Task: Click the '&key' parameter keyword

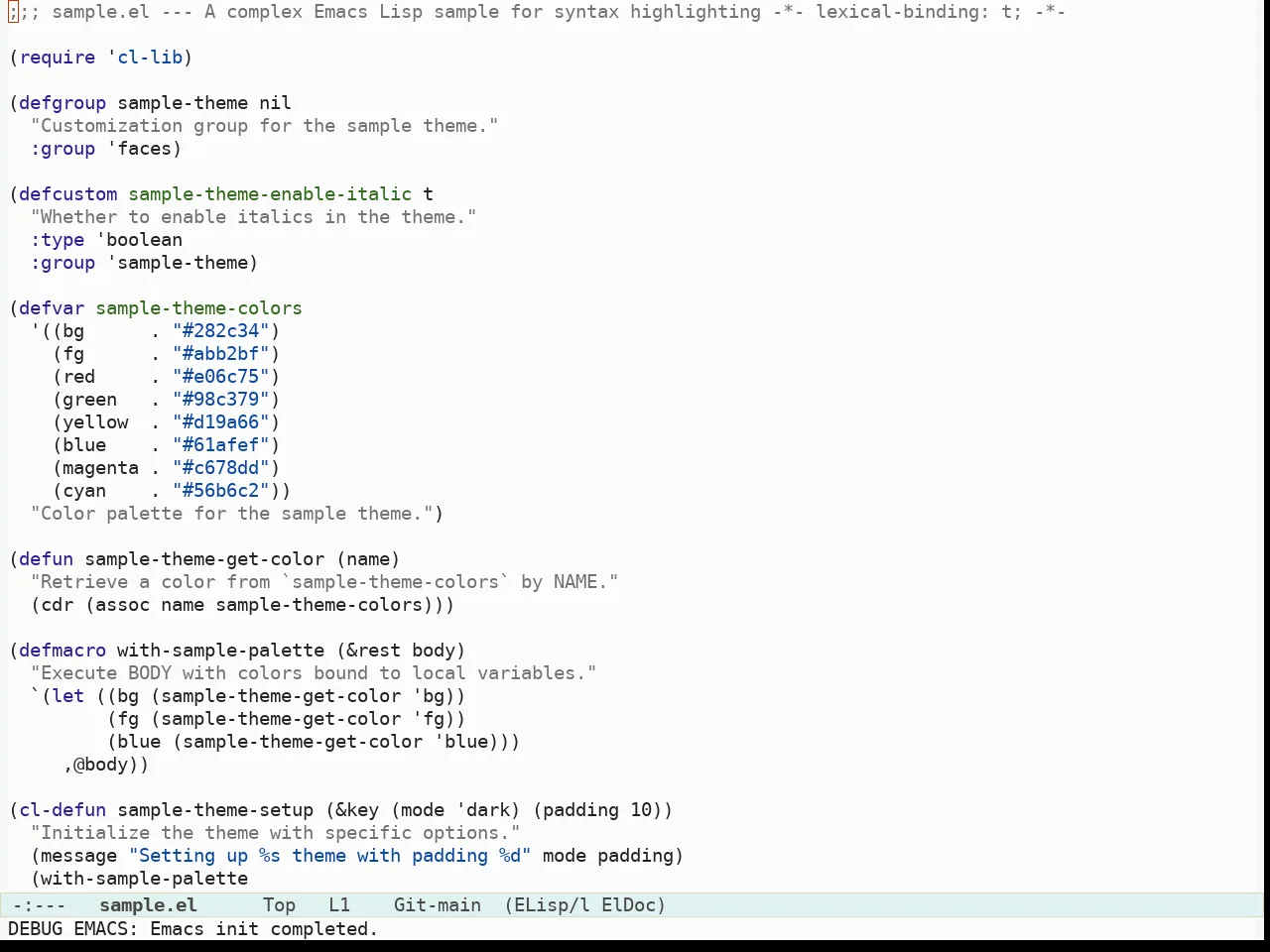Action: 357,810
